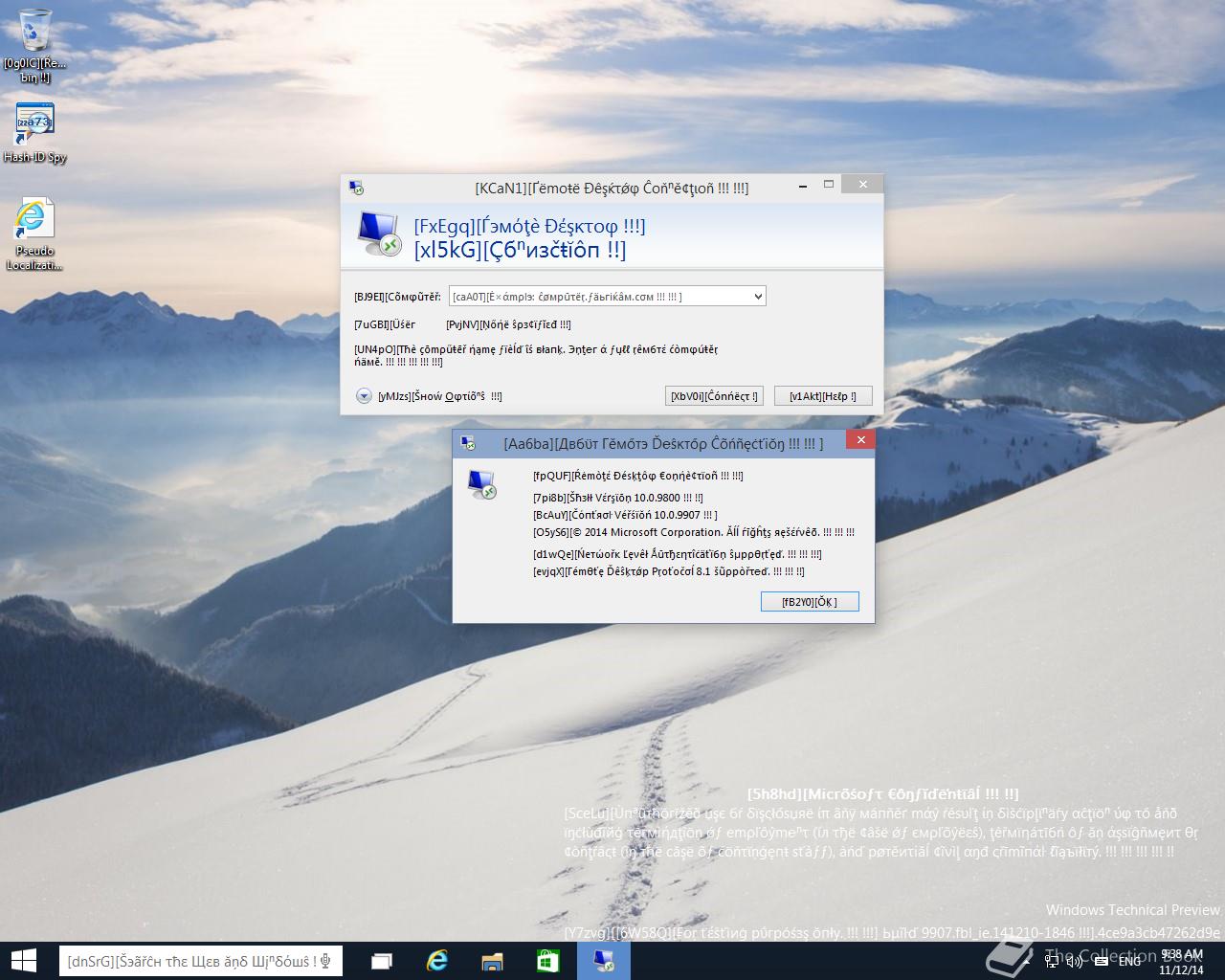Open the Store app from the taskbar
Image resolution: width=1225 pixels, height=980 pixels.
coord(547,961)
